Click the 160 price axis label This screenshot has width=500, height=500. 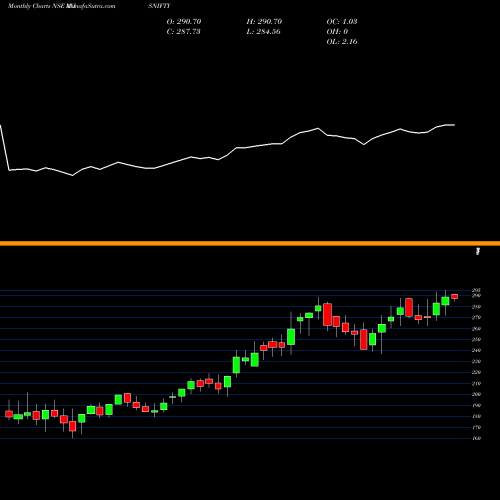point(476,438)
